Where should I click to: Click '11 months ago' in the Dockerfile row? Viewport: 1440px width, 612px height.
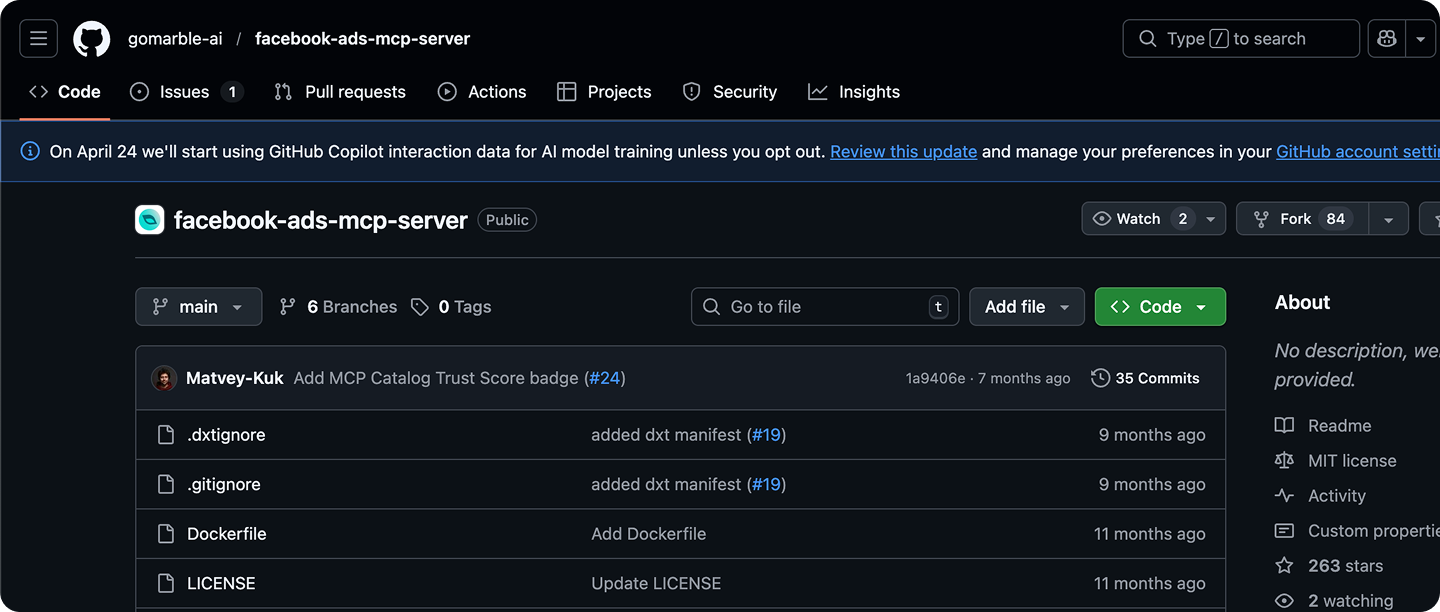click(1150, 534)
